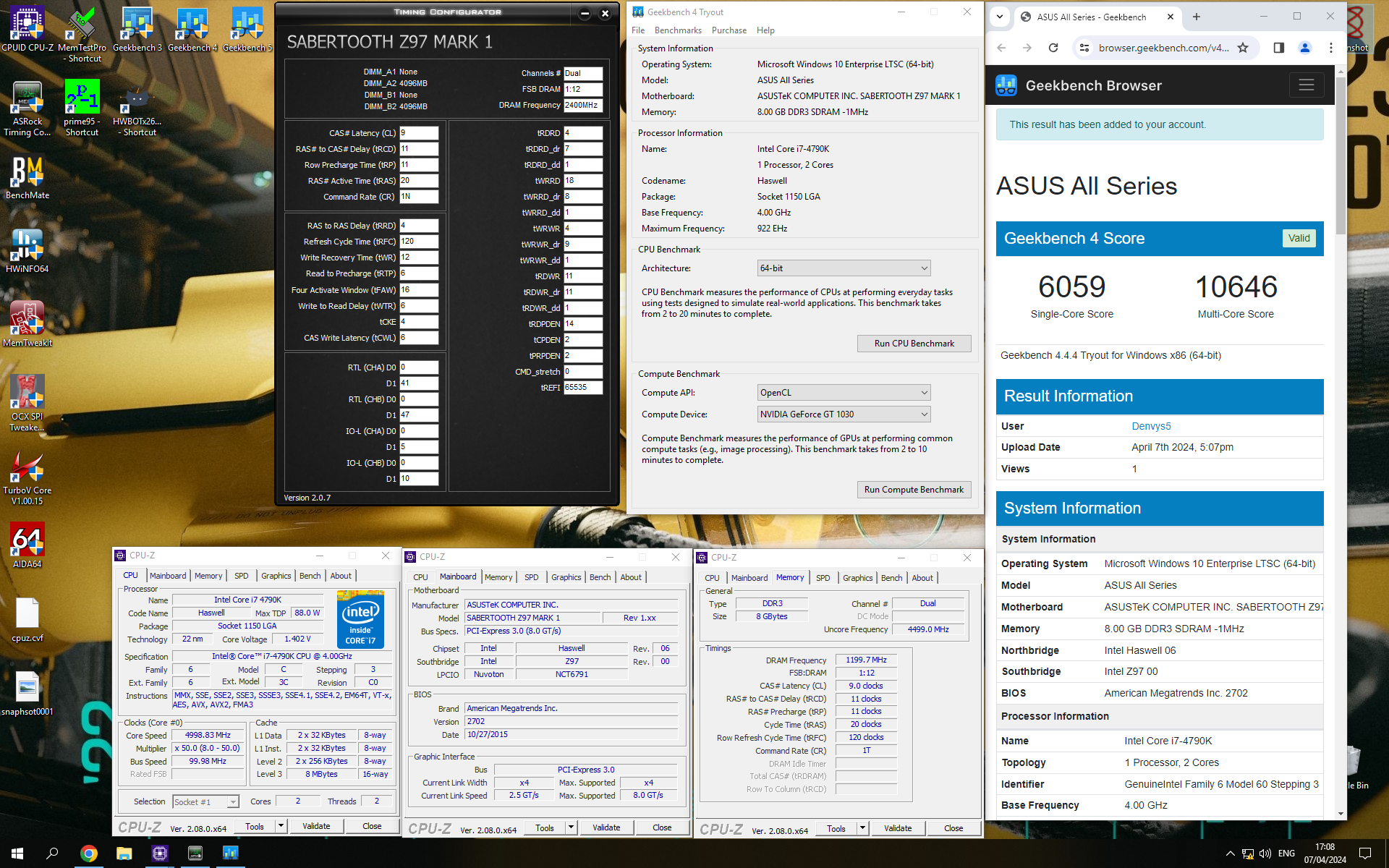The width and height of the screenshot is (1389, 868).
Task: Open the MemTweakIt desktop icon
Action: tap(27, 325)
